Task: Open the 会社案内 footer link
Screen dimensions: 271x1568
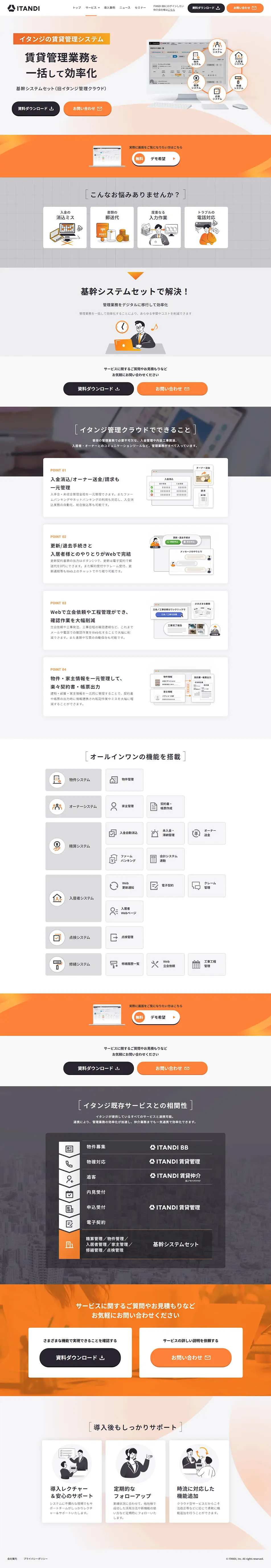Action: point(12,1559)
